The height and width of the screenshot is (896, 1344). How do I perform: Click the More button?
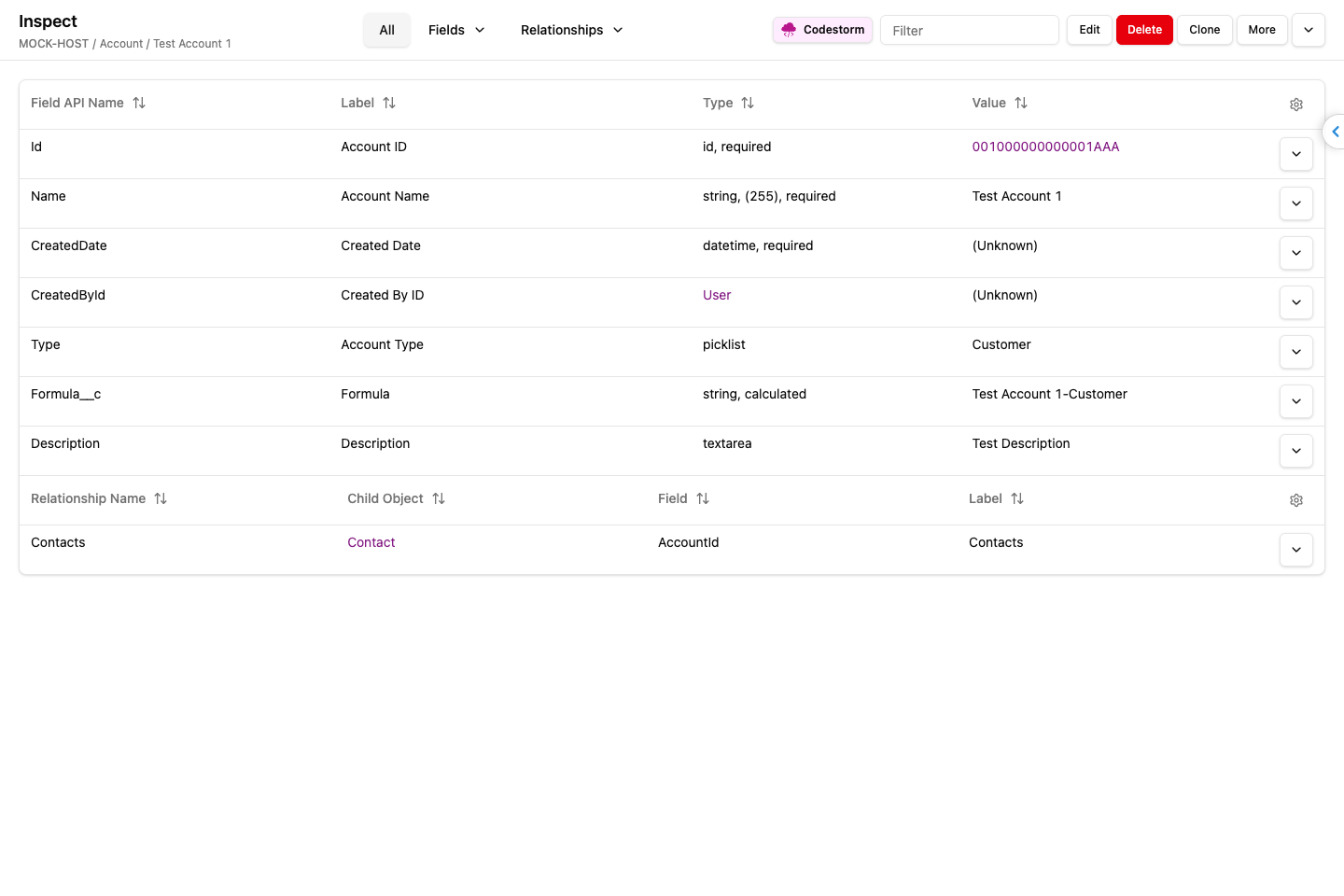tap(1262, 30)
